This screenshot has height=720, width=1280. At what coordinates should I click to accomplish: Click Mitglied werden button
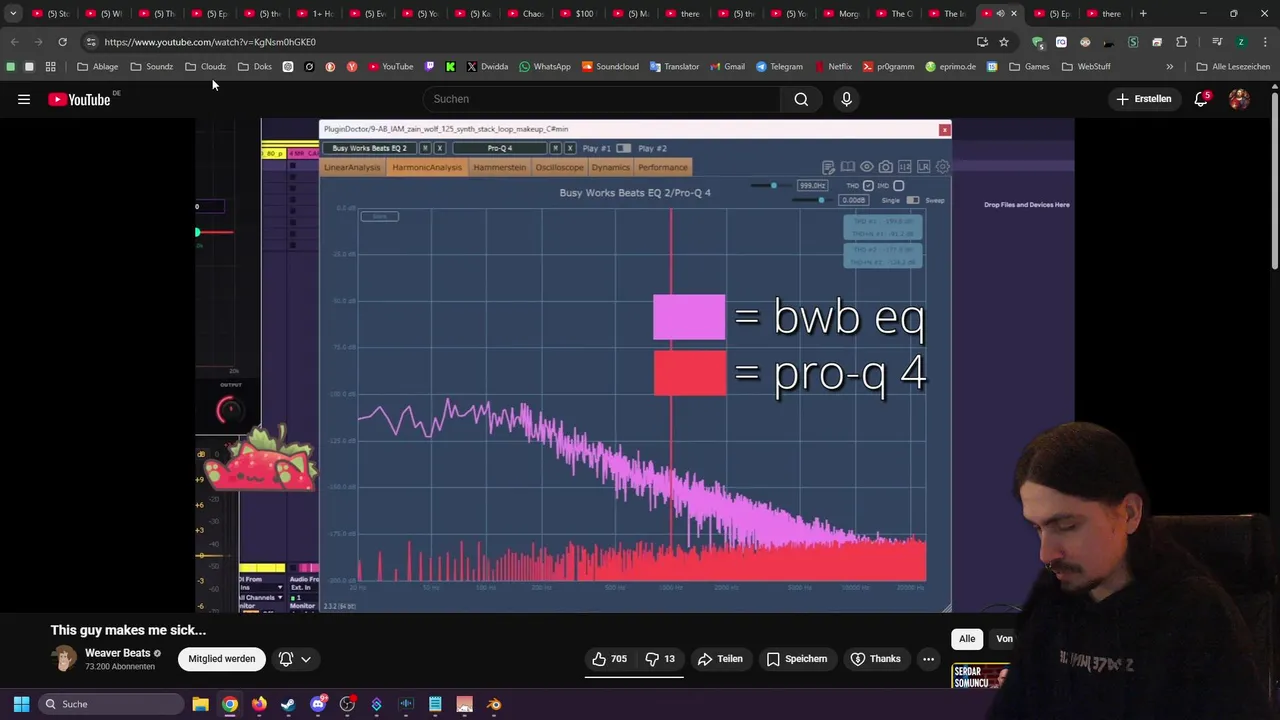pyautogui.click(x=222, y=659)
